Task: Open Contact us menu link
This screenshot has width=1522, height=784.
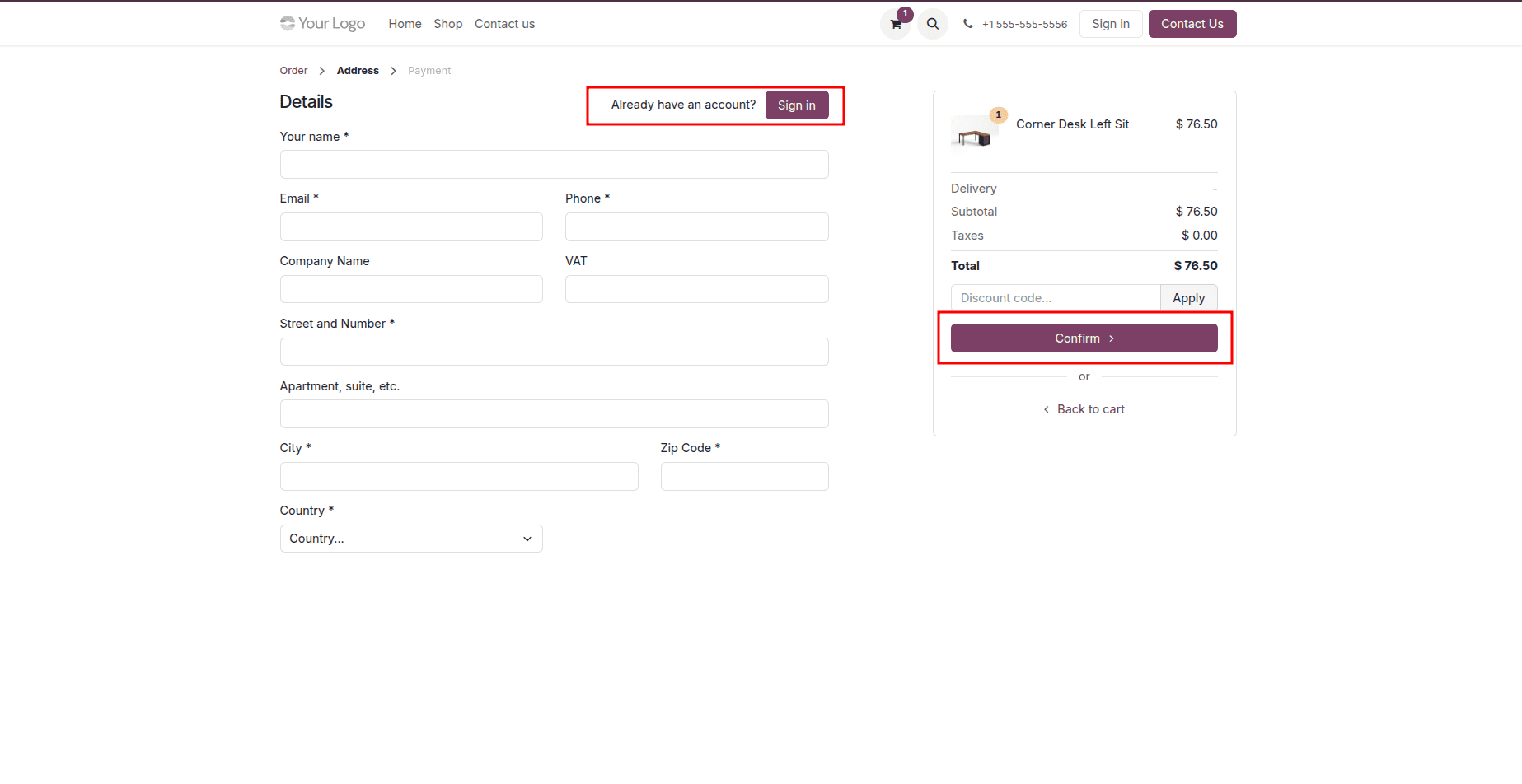Action: [x=504, y=24]
